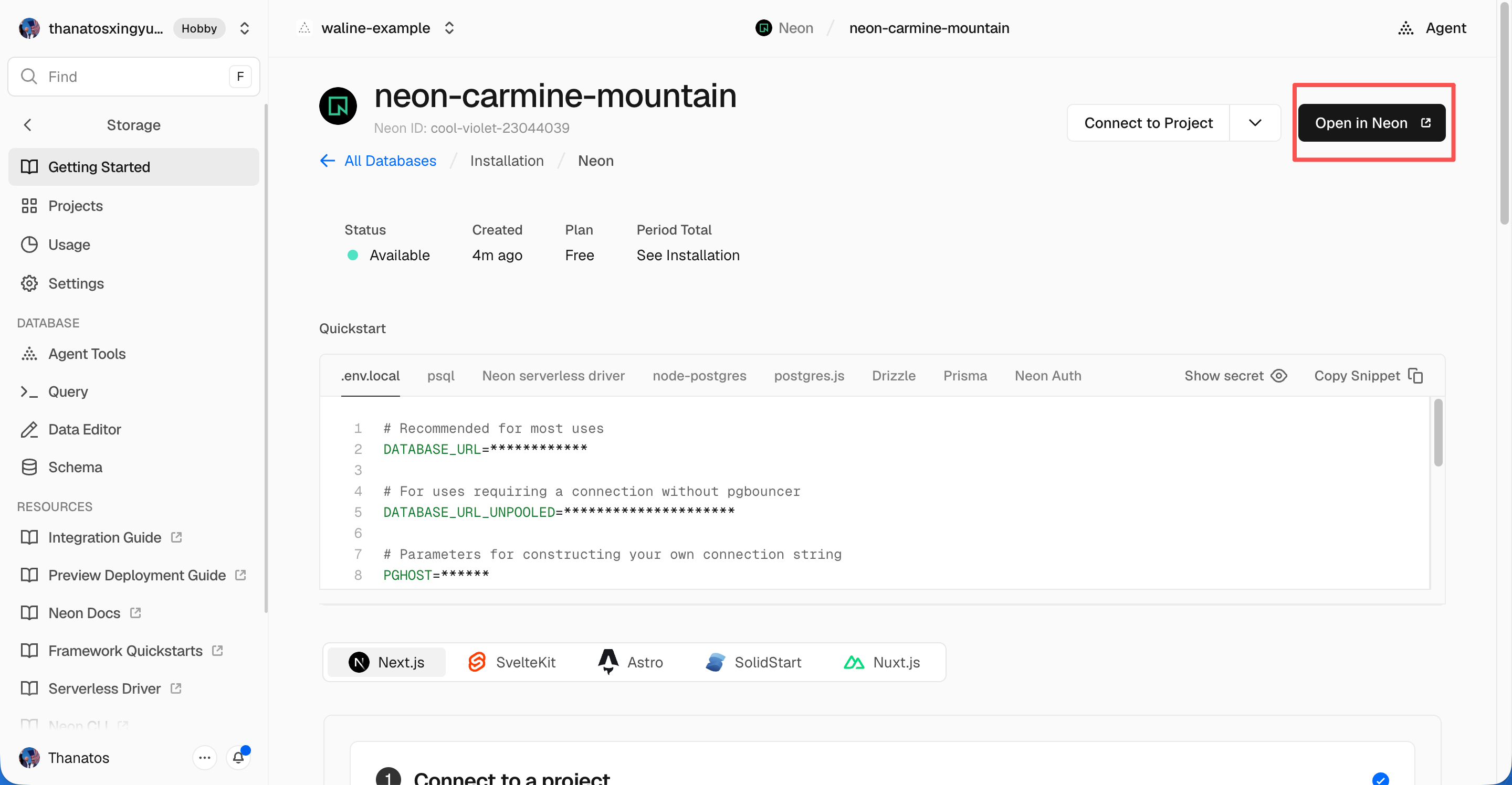
Task: Click the DATABASE_URL_UNPOOLED line
Action: (x=559, y=512)
